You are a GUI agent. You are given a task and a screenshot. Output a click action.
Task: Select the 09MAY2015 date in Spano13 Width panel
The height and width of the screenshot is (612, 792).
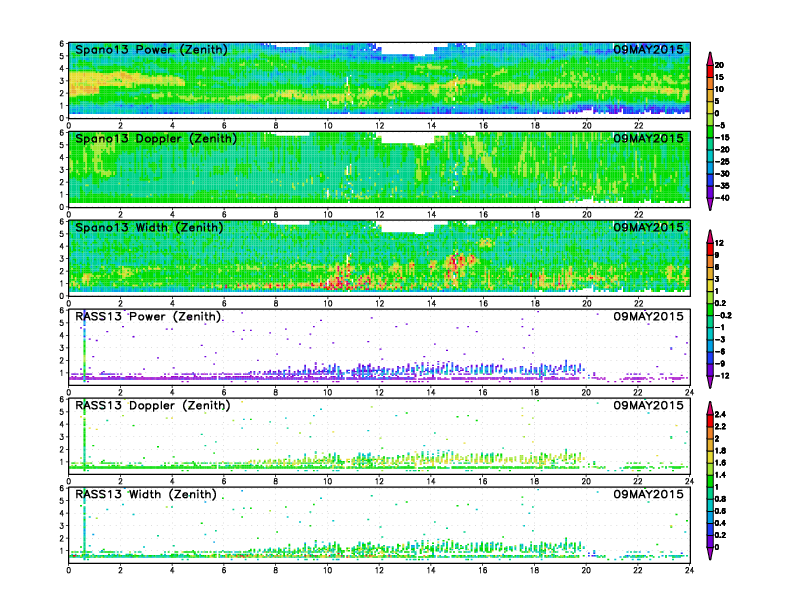click(648, 227)
